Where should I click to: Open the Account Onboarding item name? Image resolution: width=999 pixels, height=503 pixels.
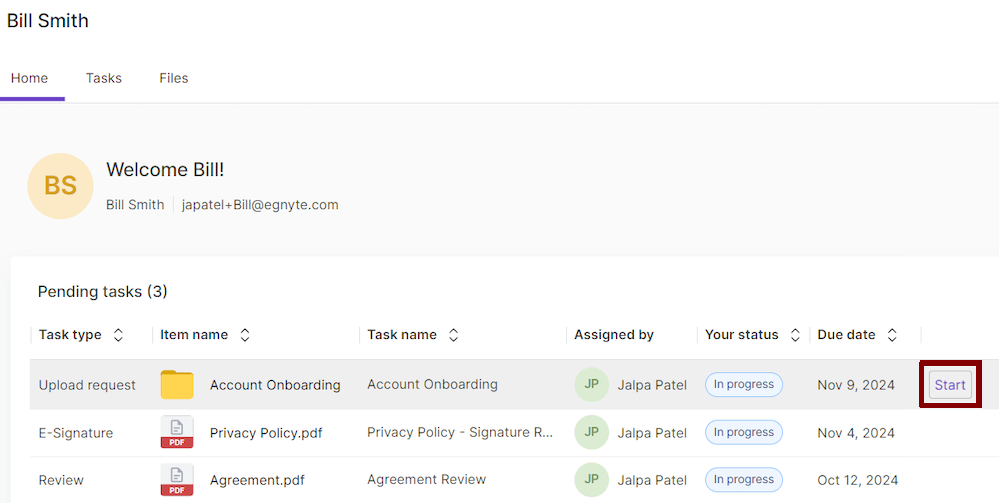tap(275, 385)
